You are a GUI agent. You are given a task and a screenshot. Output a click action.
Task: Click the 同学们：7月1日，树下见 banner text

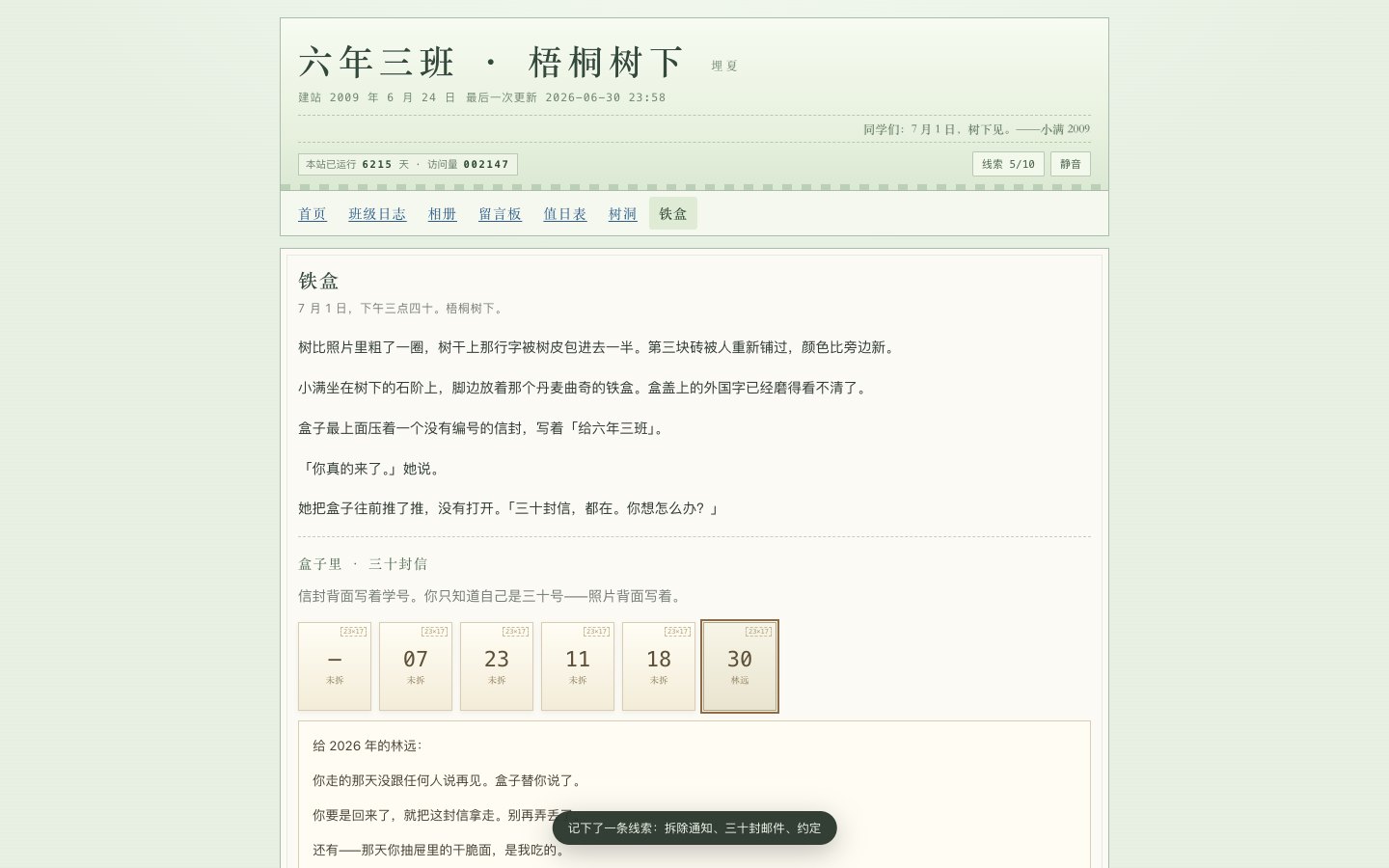(976, 129)
